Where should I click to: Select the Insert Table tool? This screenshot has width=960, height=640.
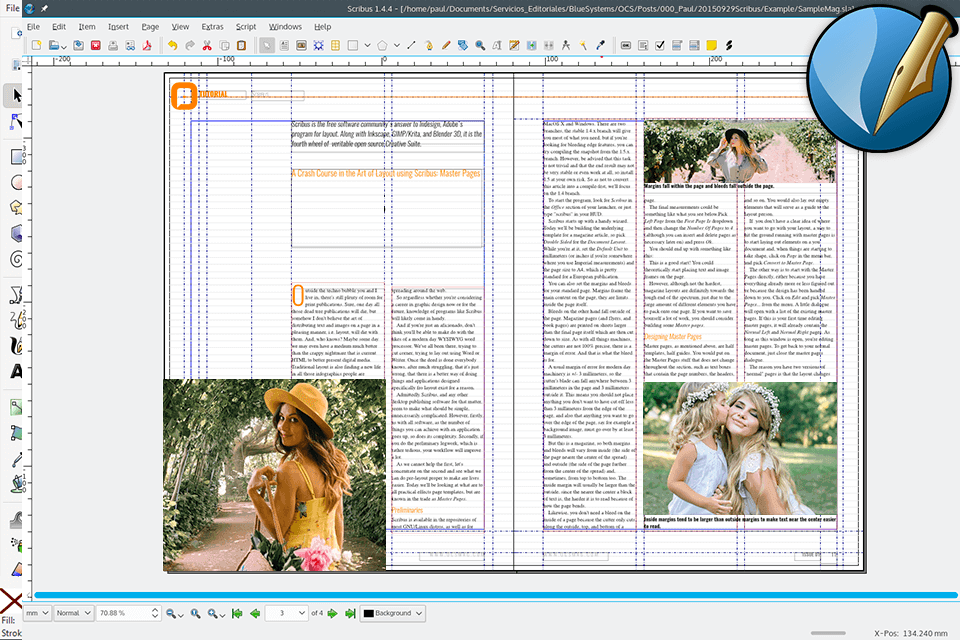335,45
